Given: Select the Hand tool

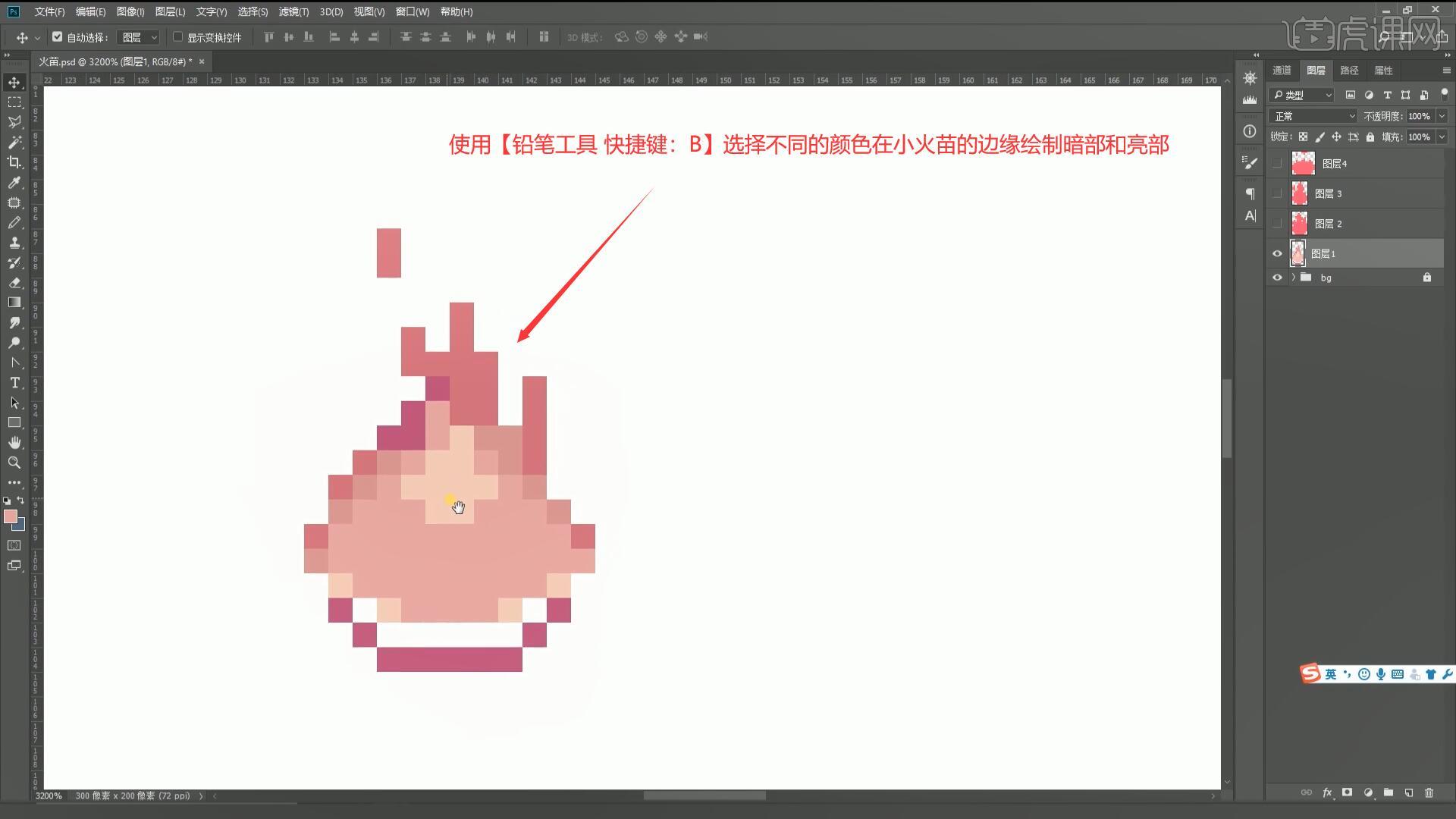Looking at the screenshot, I should coord(14,442).
